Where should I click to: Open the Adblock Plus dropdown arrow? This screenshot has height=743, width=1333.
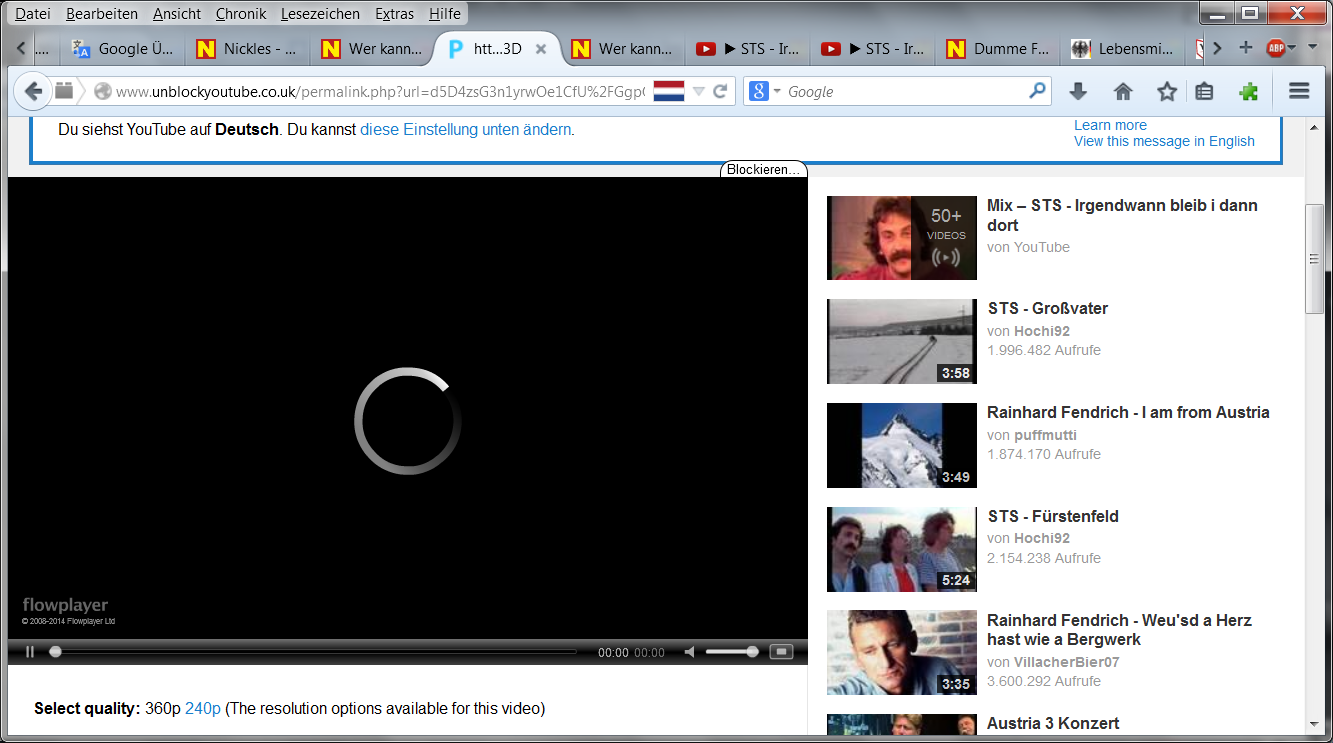pos(1293,47)
